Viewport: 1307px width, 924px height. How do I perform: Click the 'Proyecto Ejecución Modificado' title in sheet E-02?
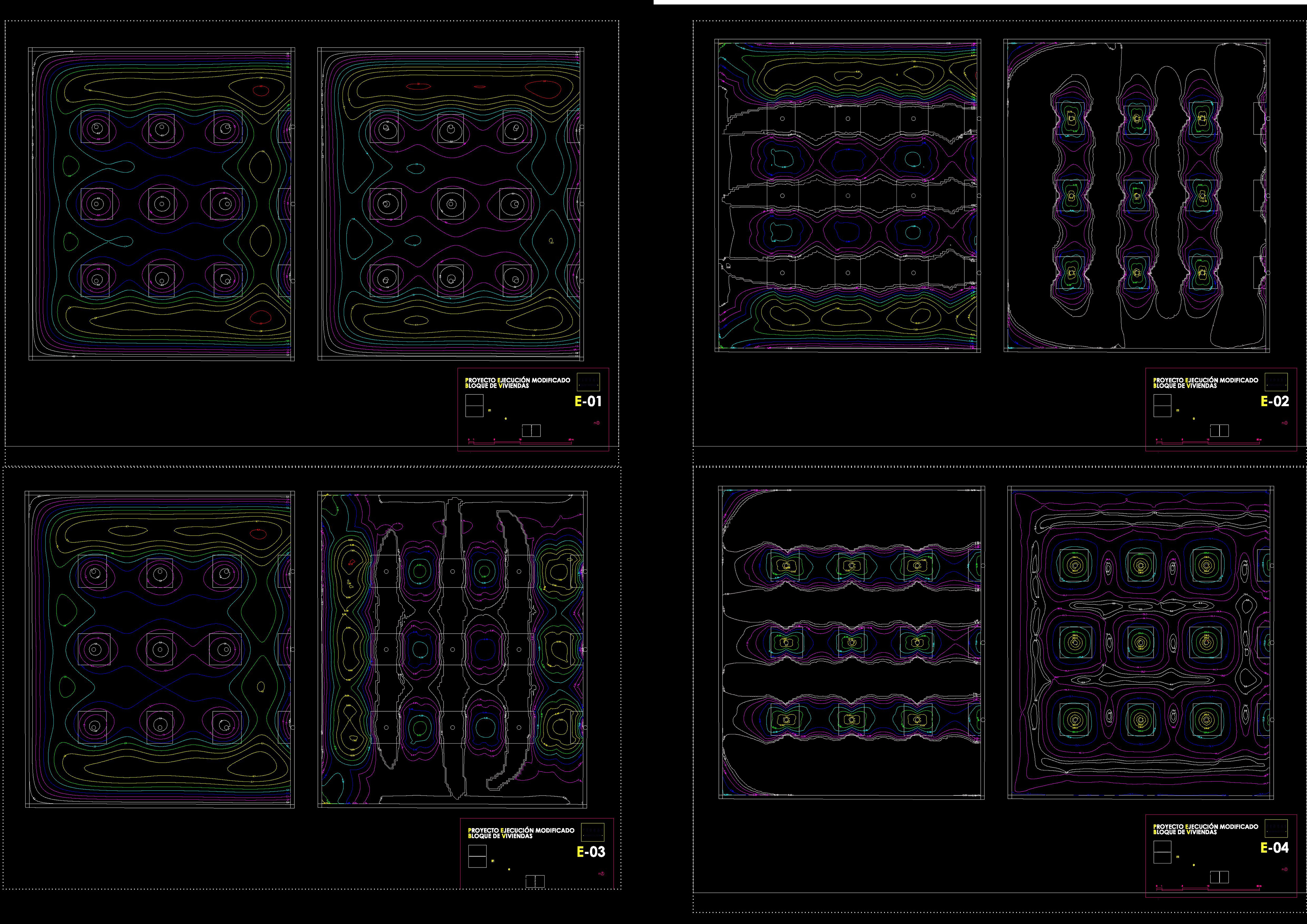coord(1206,380)
